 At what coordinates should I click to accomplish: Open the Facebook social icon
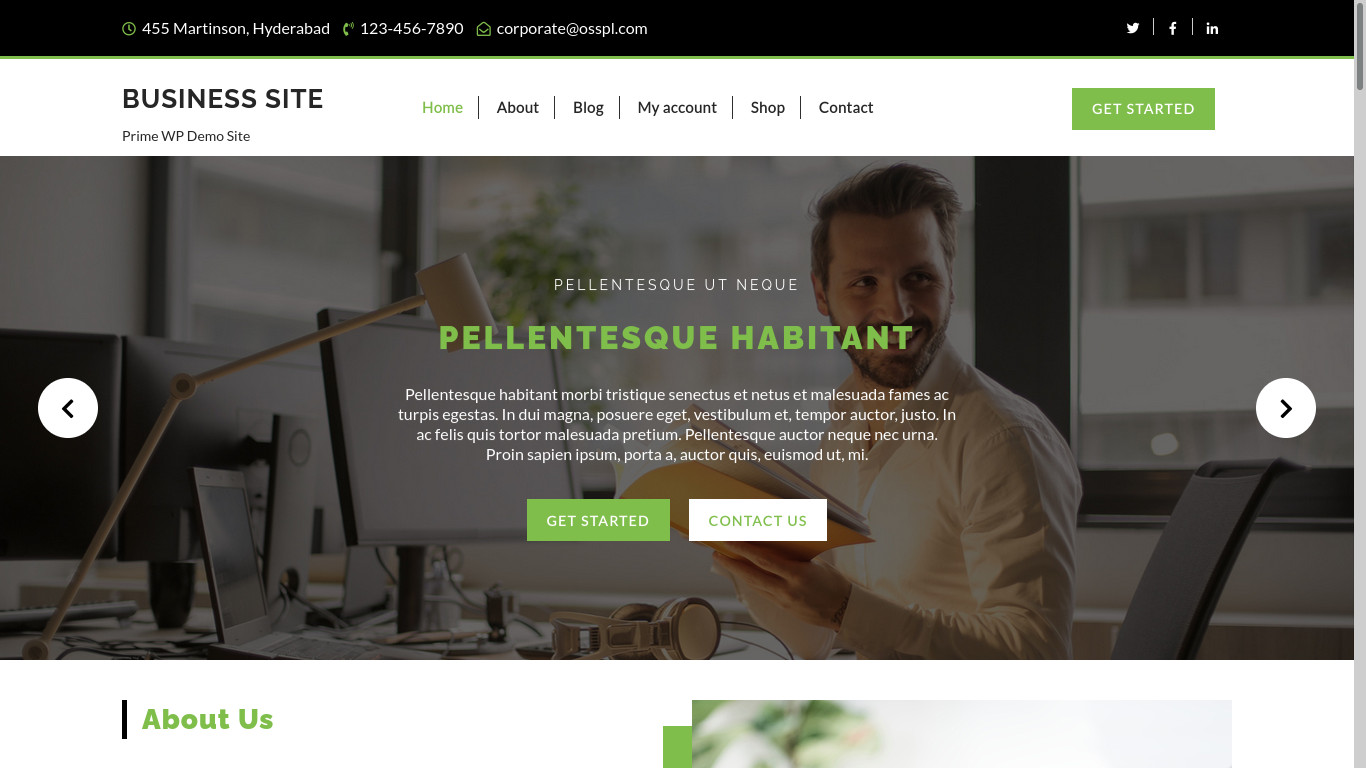[x=1173, y=28]
